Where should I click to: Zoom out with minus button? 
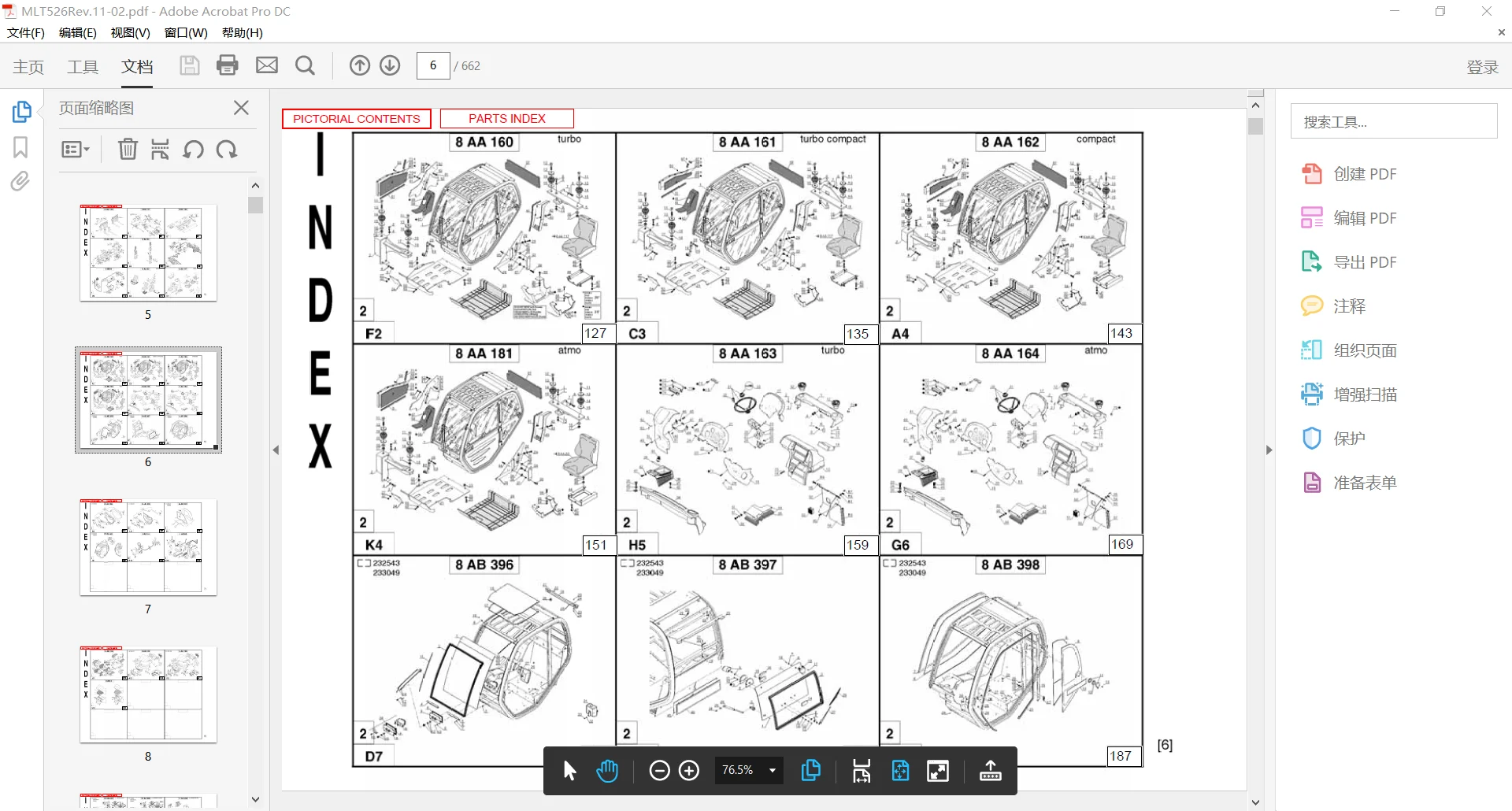[x=659, y=770]
